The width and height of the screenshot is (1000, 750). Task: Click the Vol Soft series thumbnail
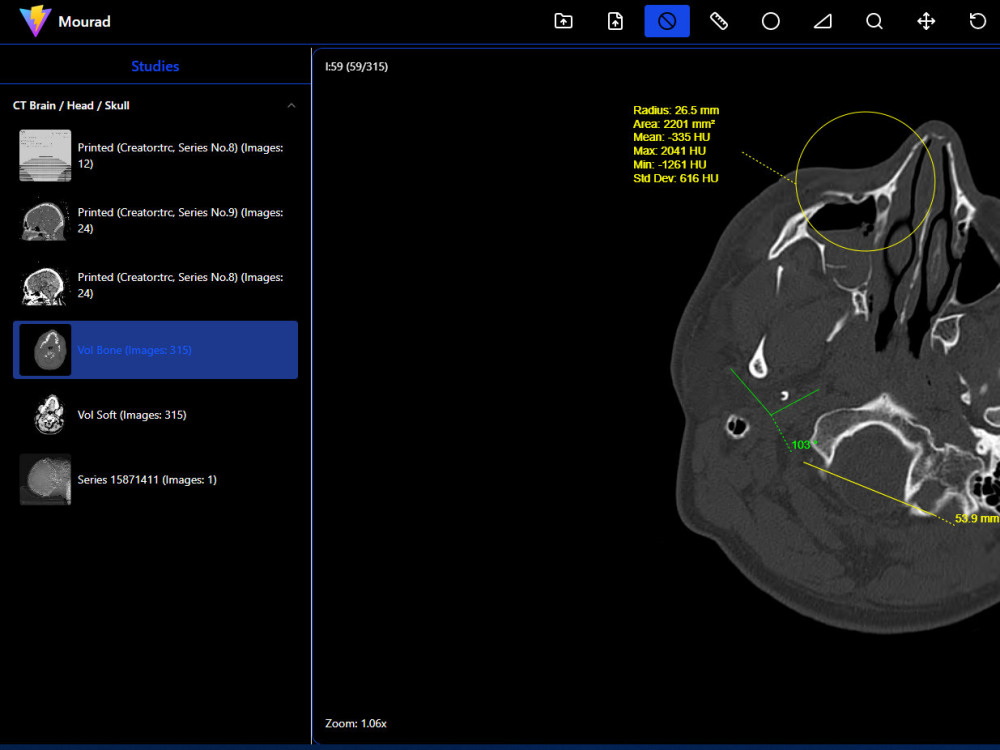coord(45,415)
